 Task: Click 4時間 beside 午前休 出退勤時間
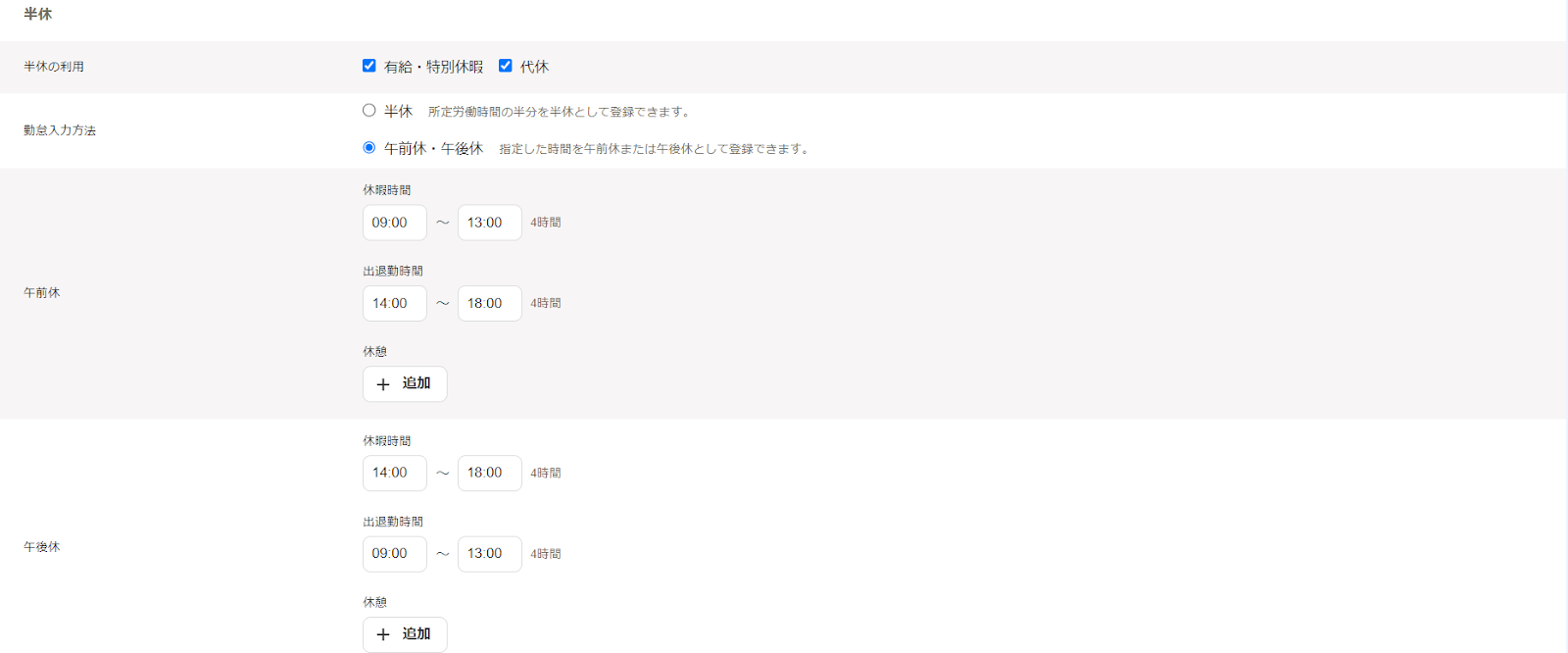[x=546, y=303]
